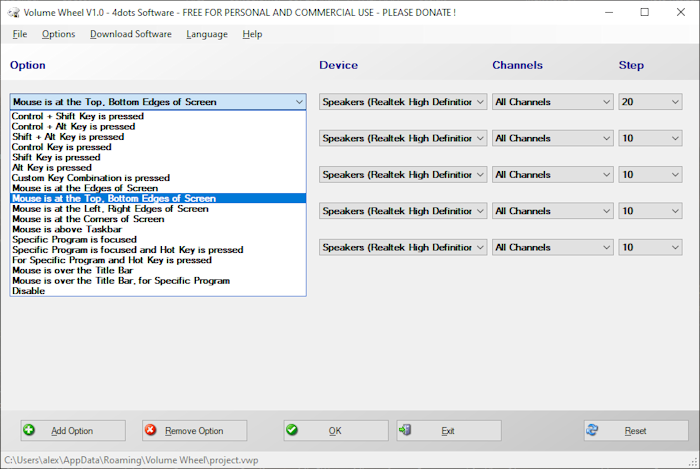Select the 'Disable' entry in list
Image resolution: width=700 pixels, height=469 pixels.
click(28, 291)
